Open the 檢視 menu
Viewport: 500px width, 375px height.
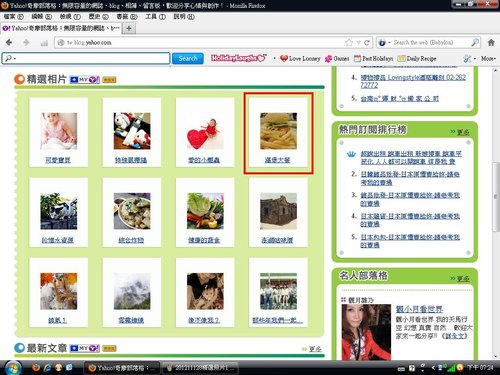click(x=70, y=17)
